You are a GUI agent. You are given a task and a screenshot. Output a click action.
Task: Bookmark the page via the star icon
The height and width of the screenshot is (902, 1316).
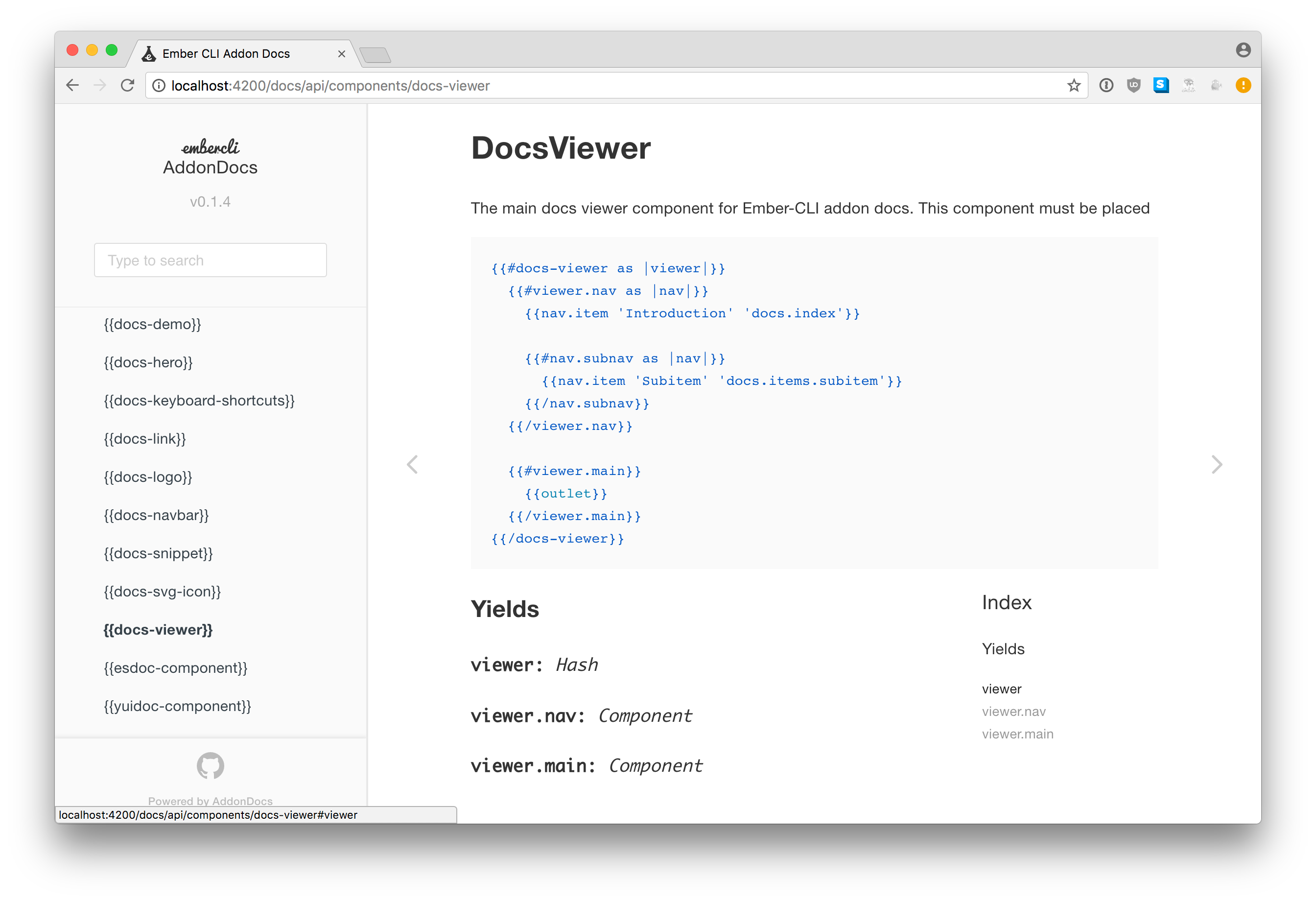coord(1074,85)
